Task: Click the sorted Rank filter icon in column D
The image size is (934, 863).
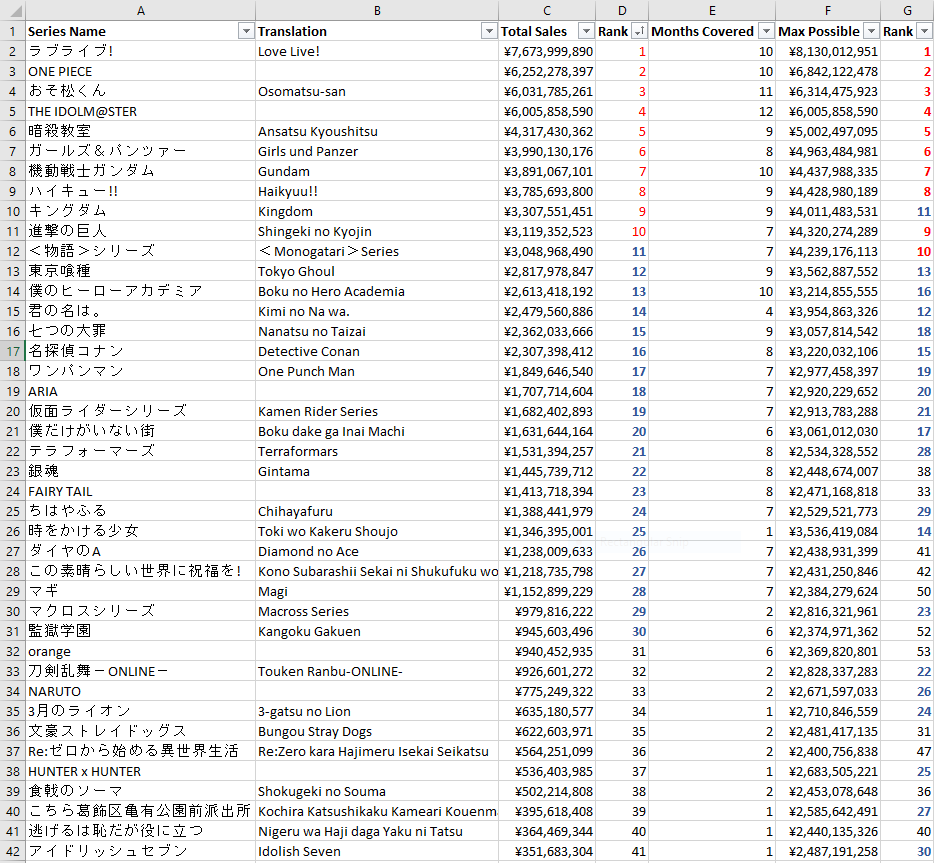Action: [x=639, y=31]
